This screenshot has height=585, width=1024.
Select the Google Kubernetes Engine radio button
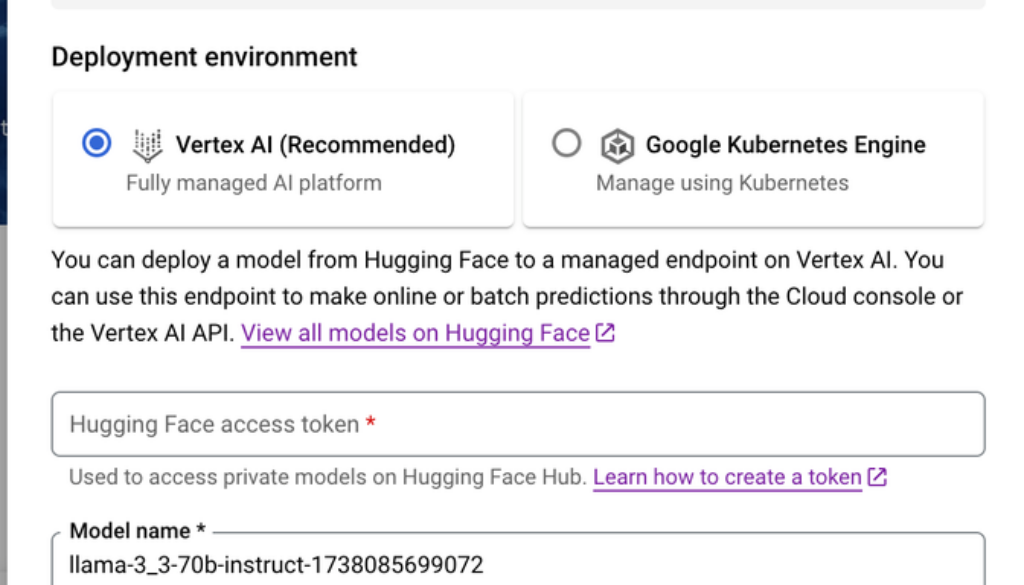tap(566, 144)
